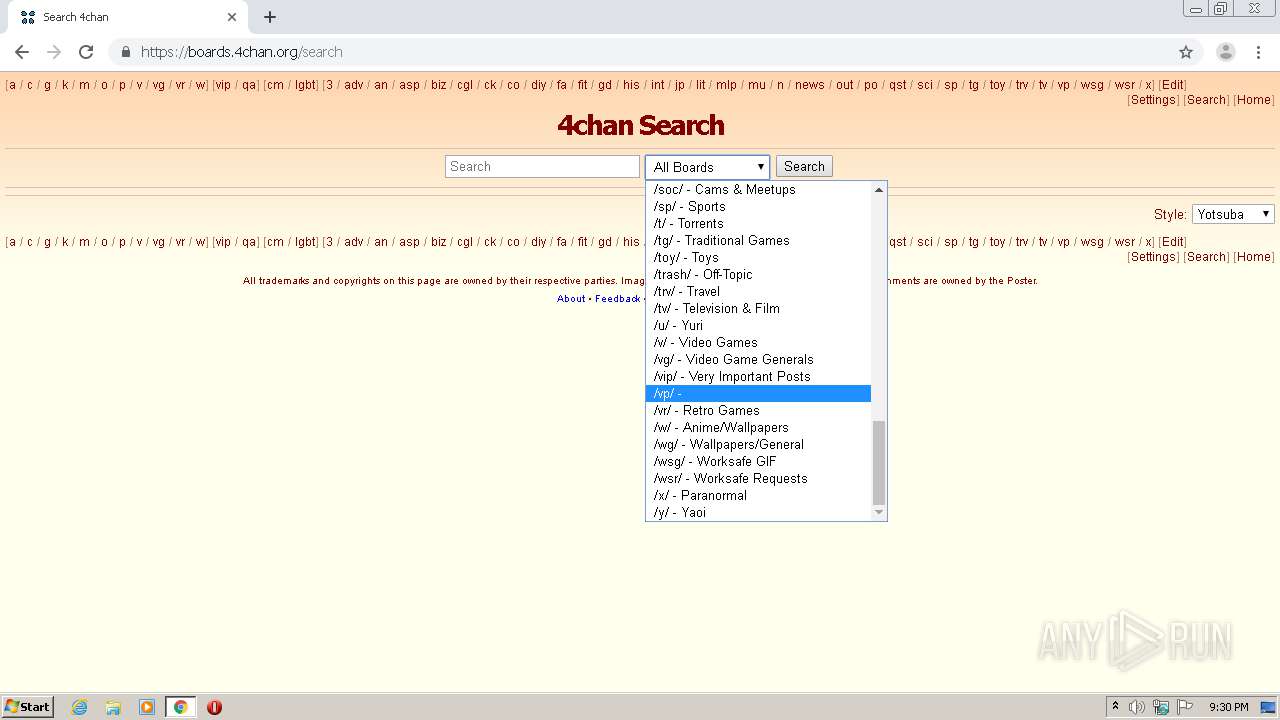Pick /wsr/ - Worksafe Requests
The image size is (1280, 720).
[x=758, y=478]
